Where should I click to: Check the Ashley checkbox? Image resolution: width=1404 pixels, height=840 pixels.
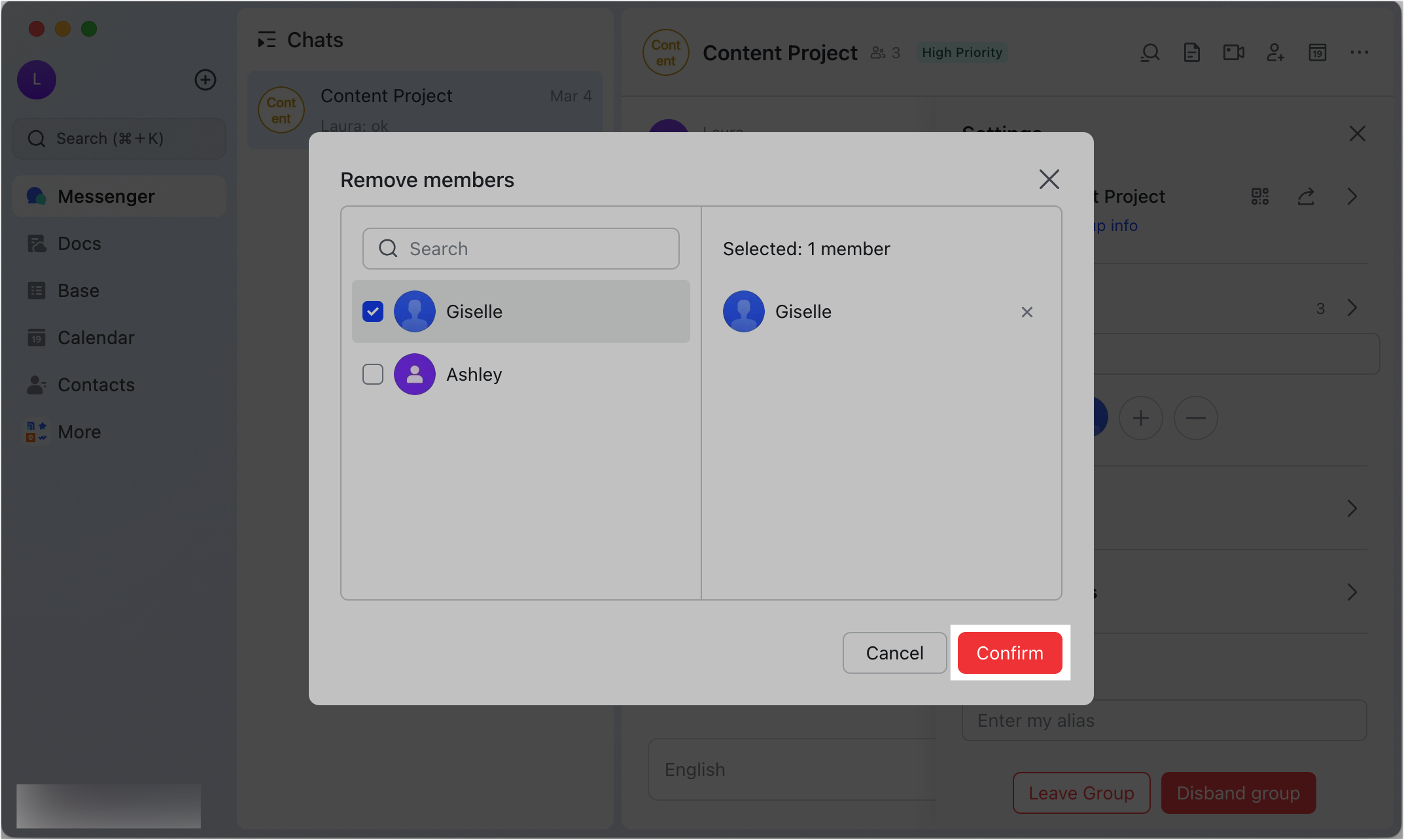pyautogui.click(x=372, y=374)
